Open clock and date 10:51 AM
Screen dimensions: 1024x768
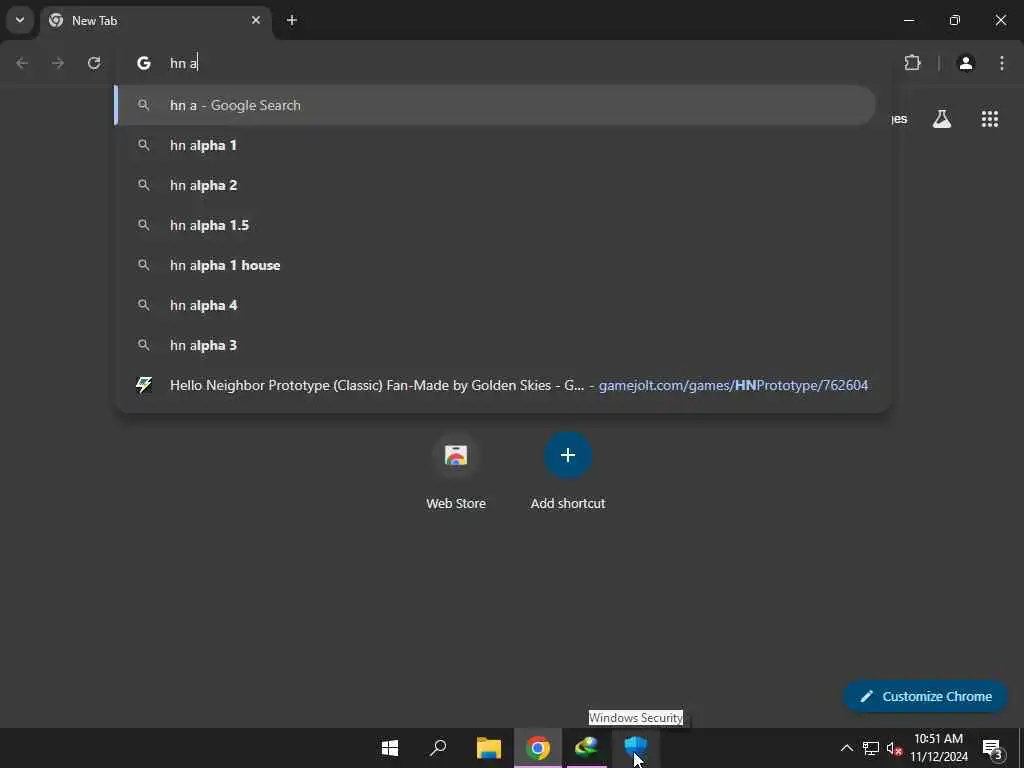coord(939,748)
